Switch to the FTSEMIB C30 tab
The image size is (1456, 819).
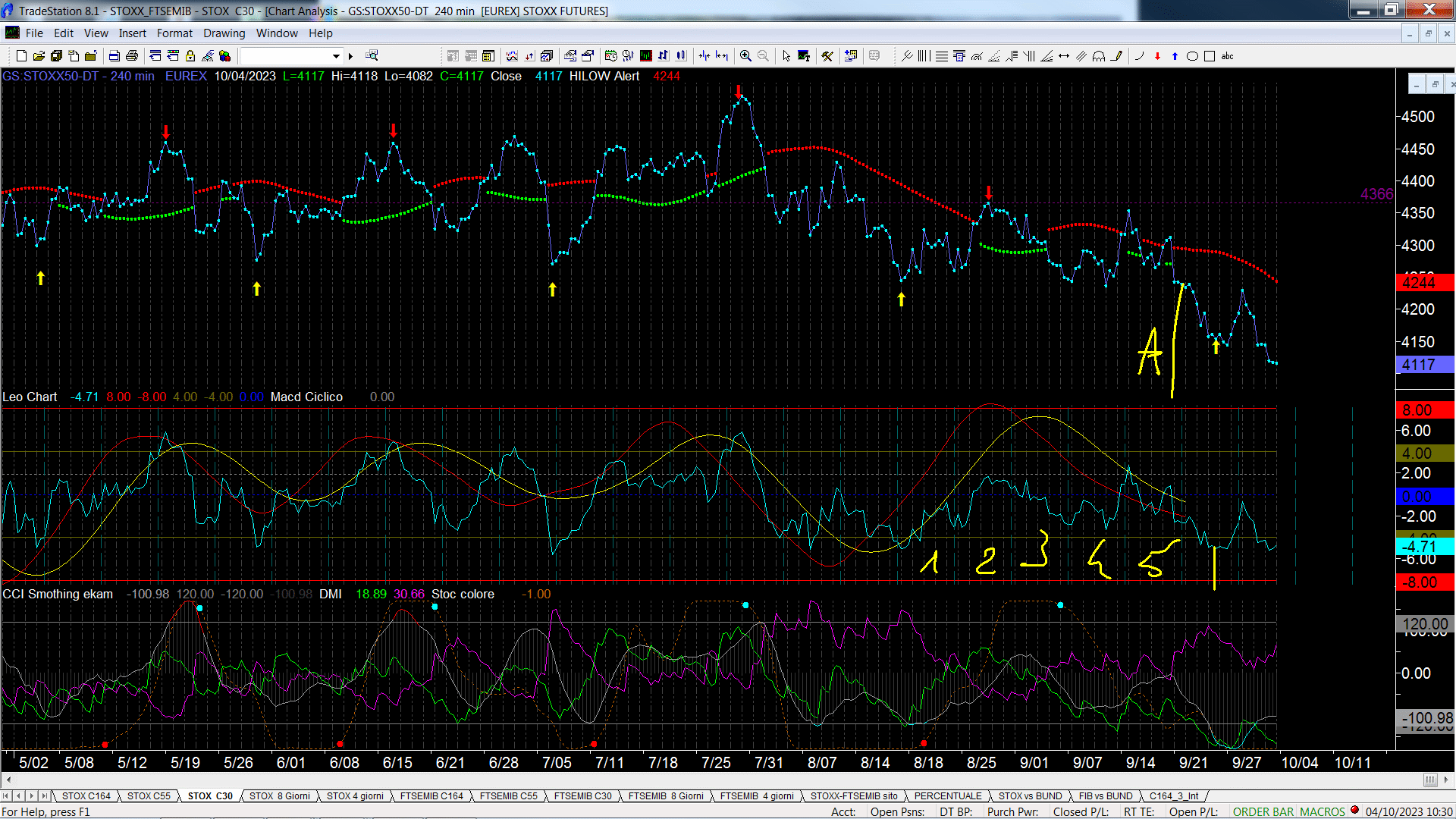pyautogui.click(x=582, y=796)
